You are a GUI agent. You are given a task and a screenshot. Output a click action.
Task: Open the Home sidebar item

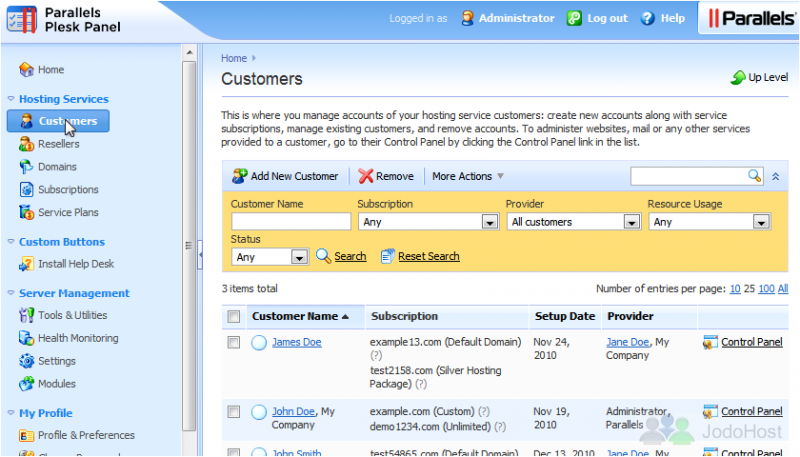41,69
